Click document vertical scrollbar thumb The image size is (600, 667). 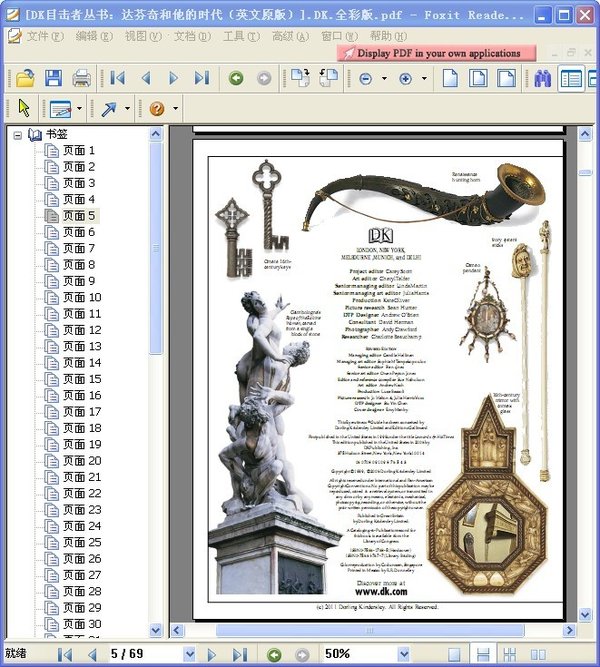(x=585, y=172)
